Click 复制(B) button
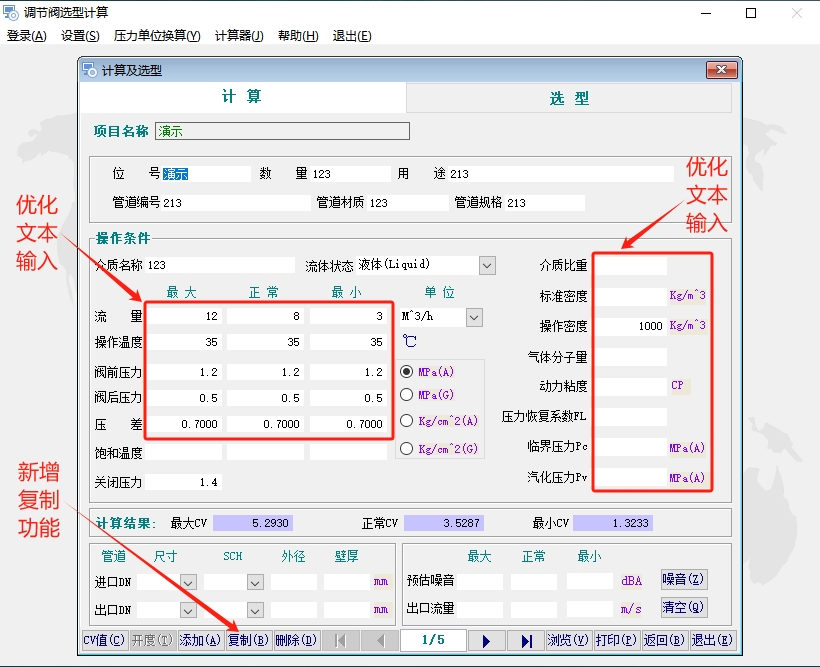Viewport: 820px width, 667px height. pos(248,640)
